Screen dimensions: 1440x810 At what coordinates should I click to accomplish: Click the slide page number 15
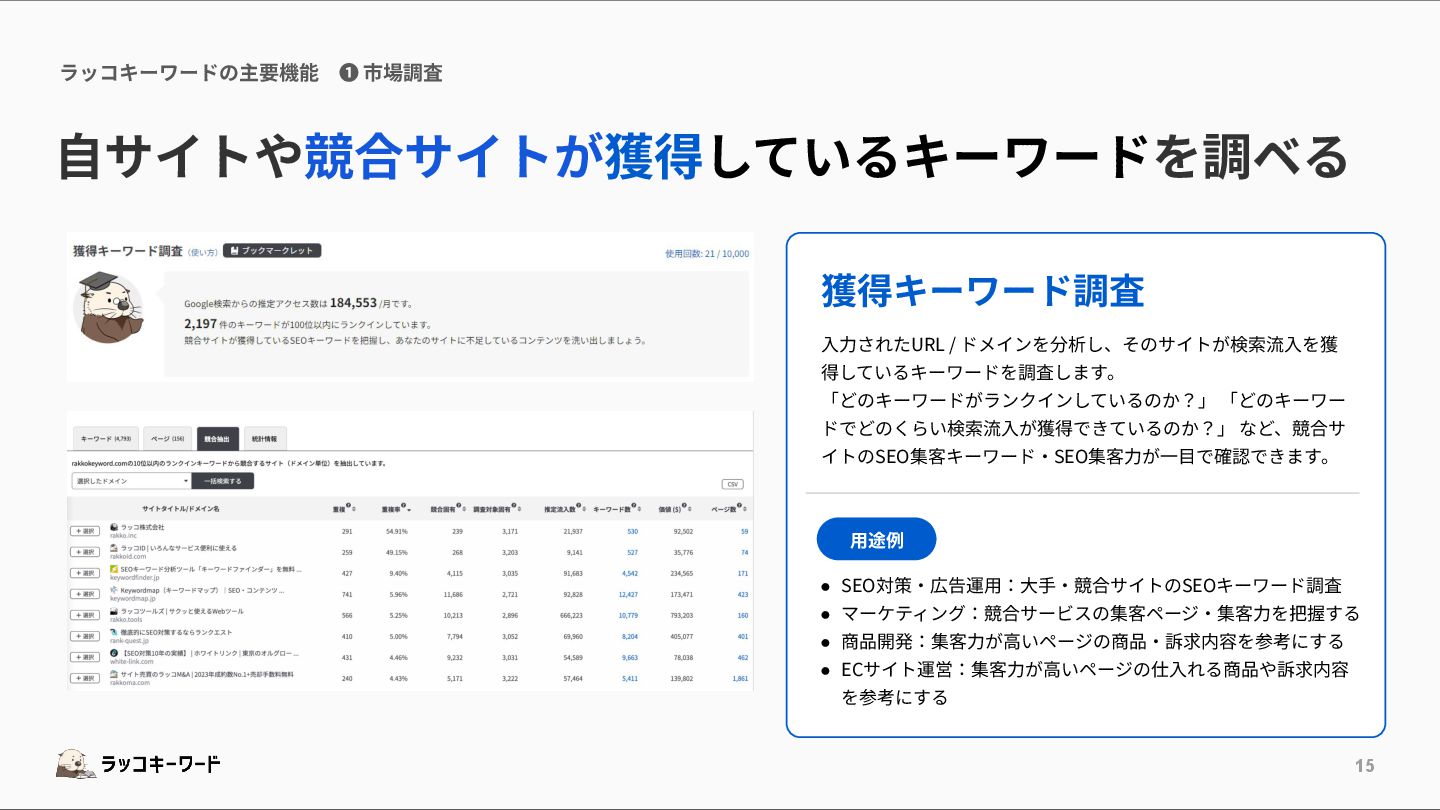pyautogui.click(x=1364, y=766)
